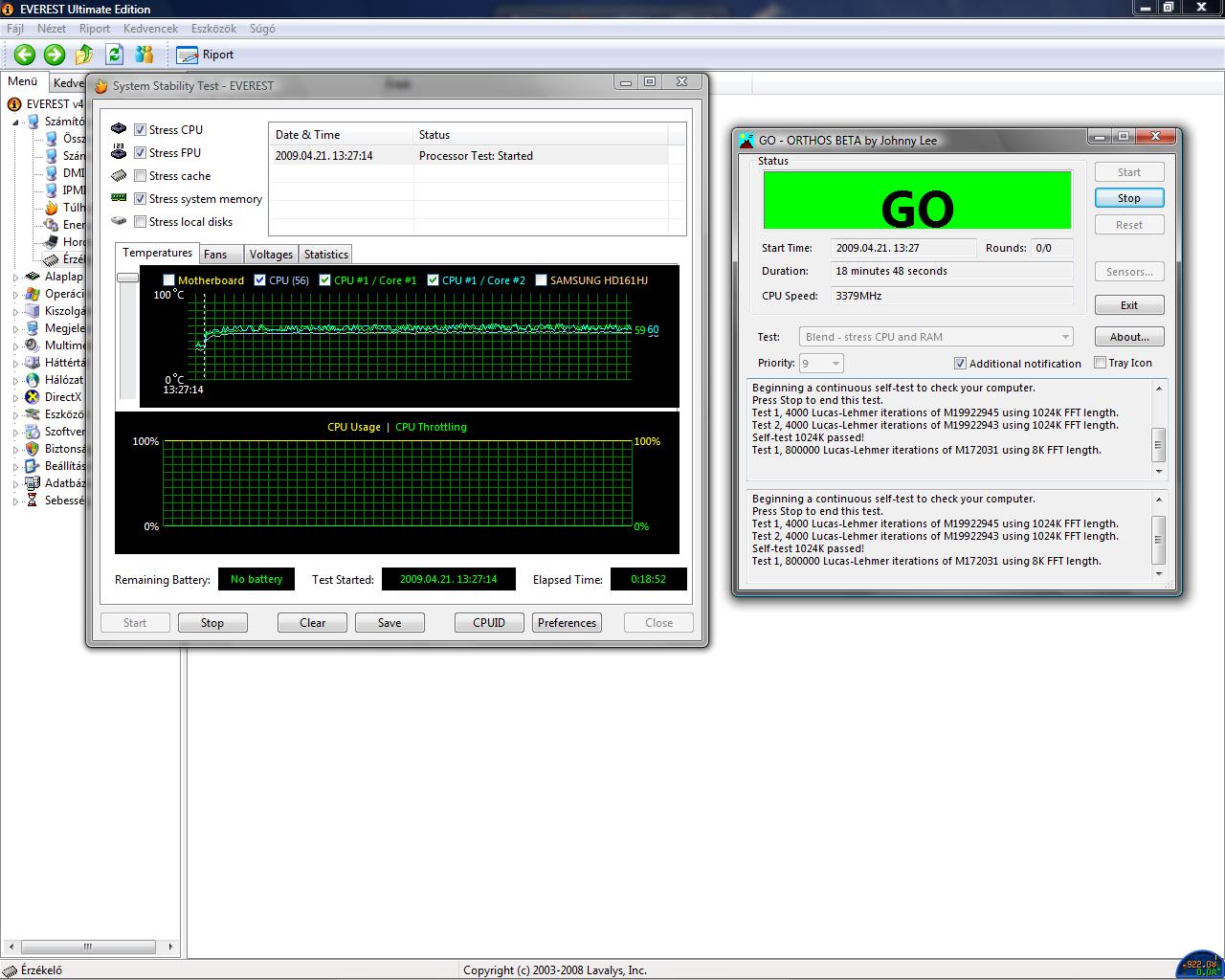Click Stop in System Stability Test
Image resolution: width=1225 pixels, height=980 pixels.
[212, 623]
